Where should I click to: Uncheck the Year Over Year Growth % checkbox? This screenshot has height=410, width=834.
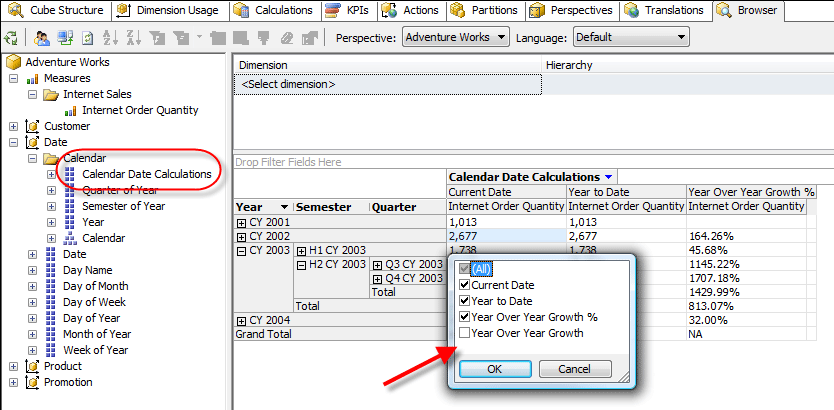(465, 317)
